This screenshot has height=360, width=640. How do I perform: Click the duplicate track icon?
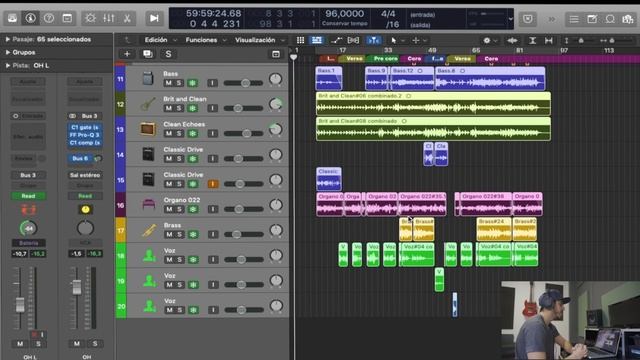coord(148,54)
